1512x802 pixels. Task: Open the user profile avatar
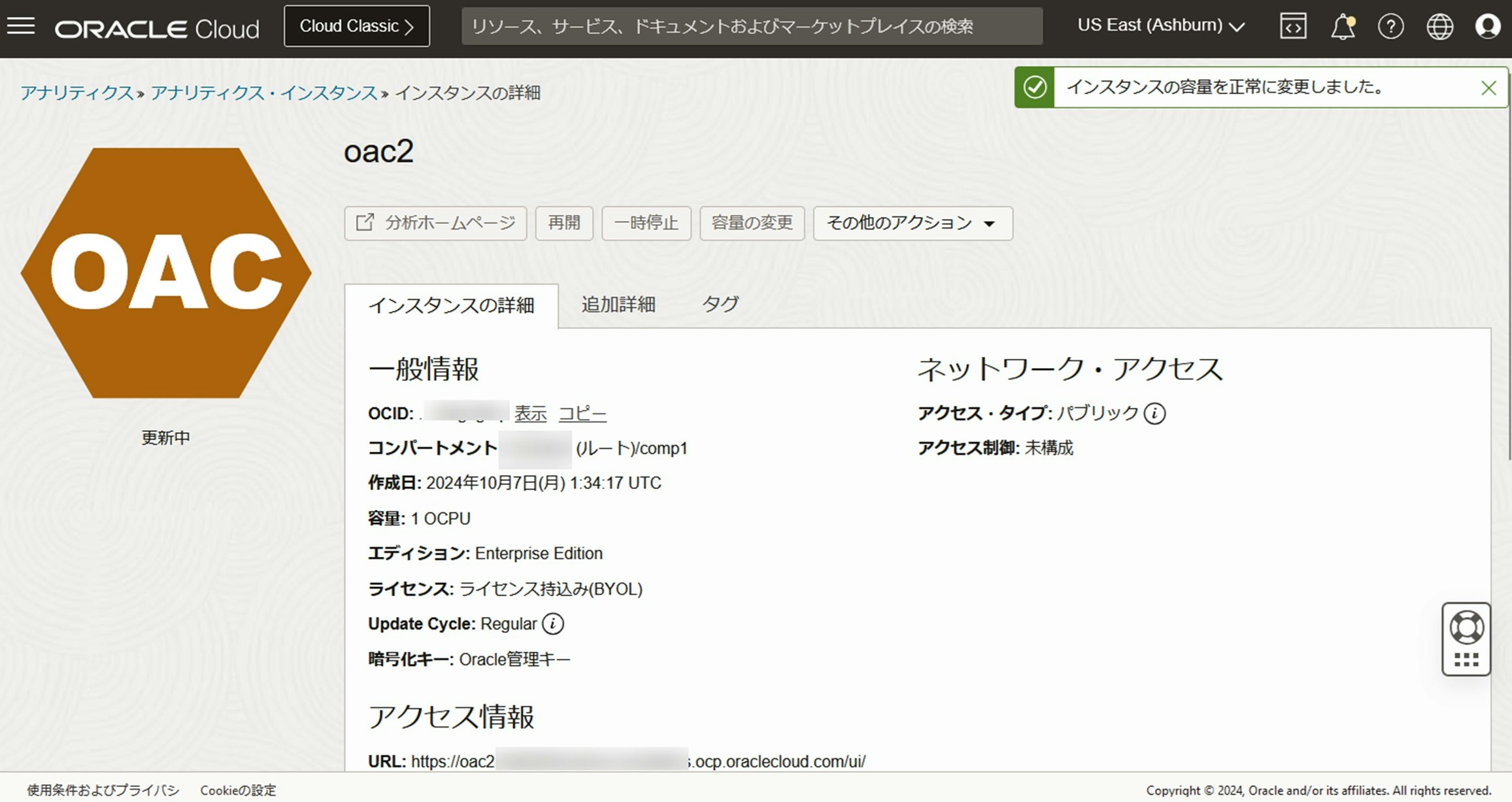pos(1488,26)
